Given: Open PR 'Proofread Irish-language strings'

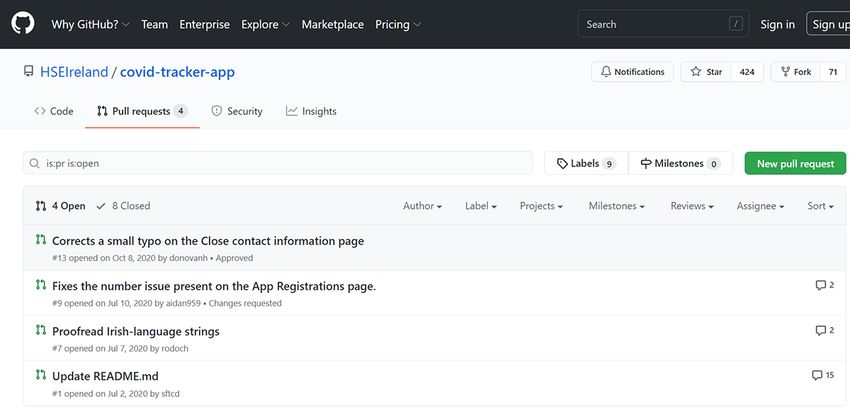Looking at the screenshot, I should click(x=136, y=331).
